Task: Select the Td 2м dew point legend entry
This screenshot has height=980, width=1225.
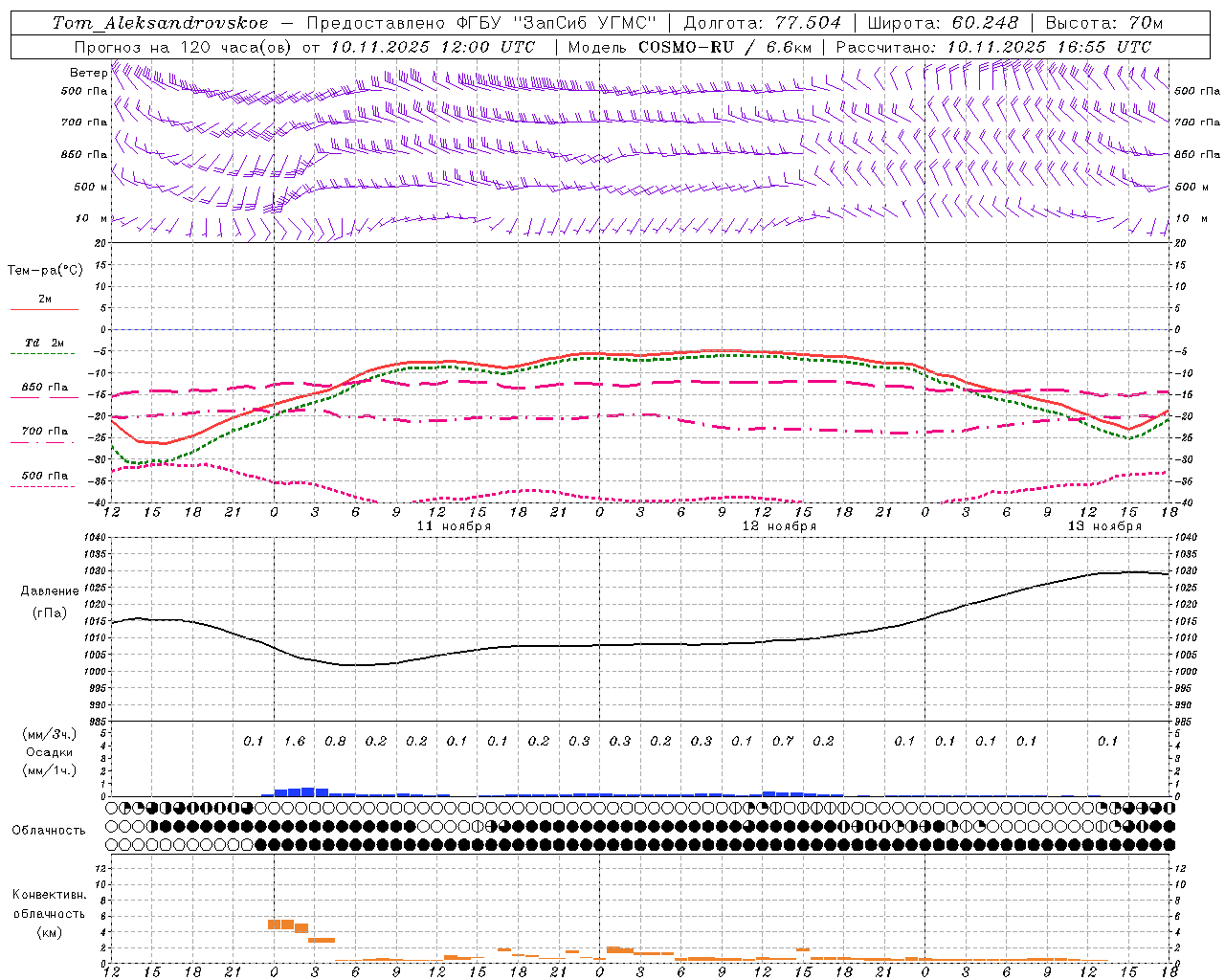Action: tap(45, 343)
